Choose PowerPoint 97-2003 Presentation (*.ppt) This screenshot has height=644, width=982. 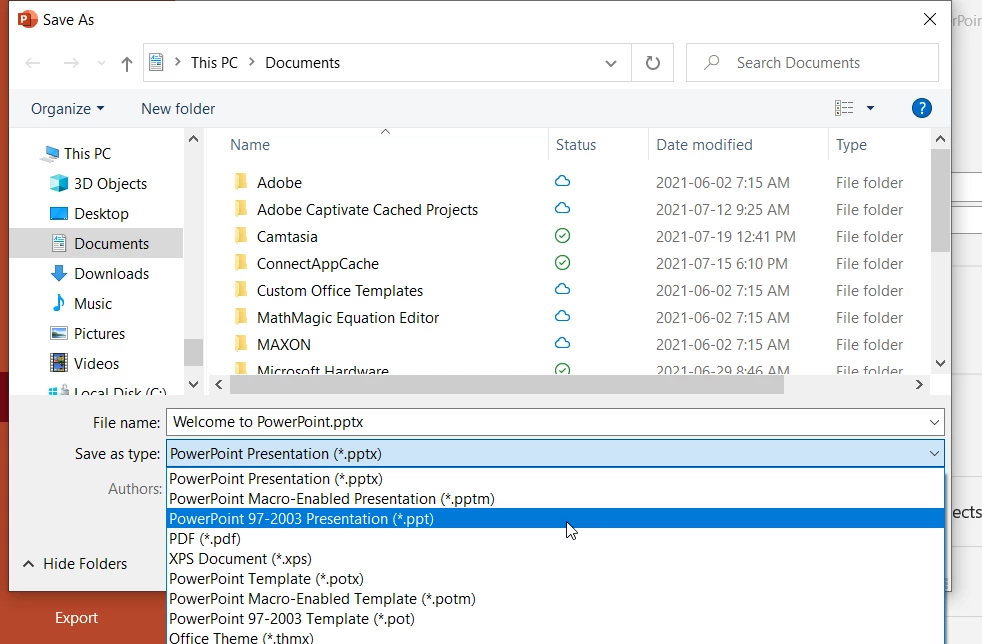tap(555, 519)
